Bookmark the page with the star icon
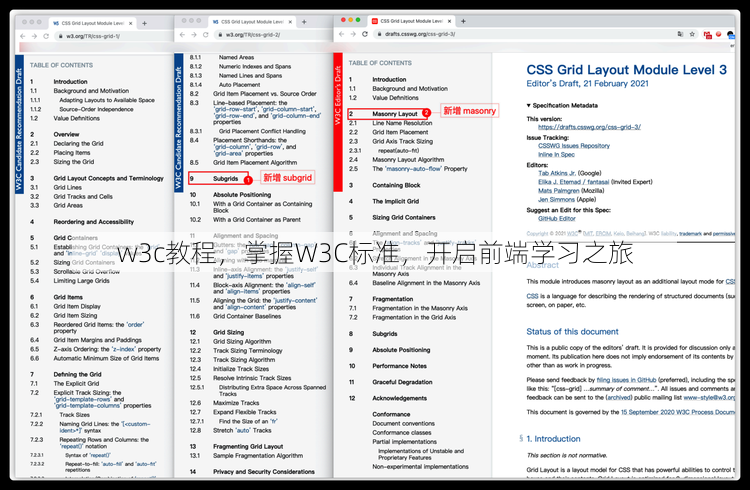 (692, 34)
